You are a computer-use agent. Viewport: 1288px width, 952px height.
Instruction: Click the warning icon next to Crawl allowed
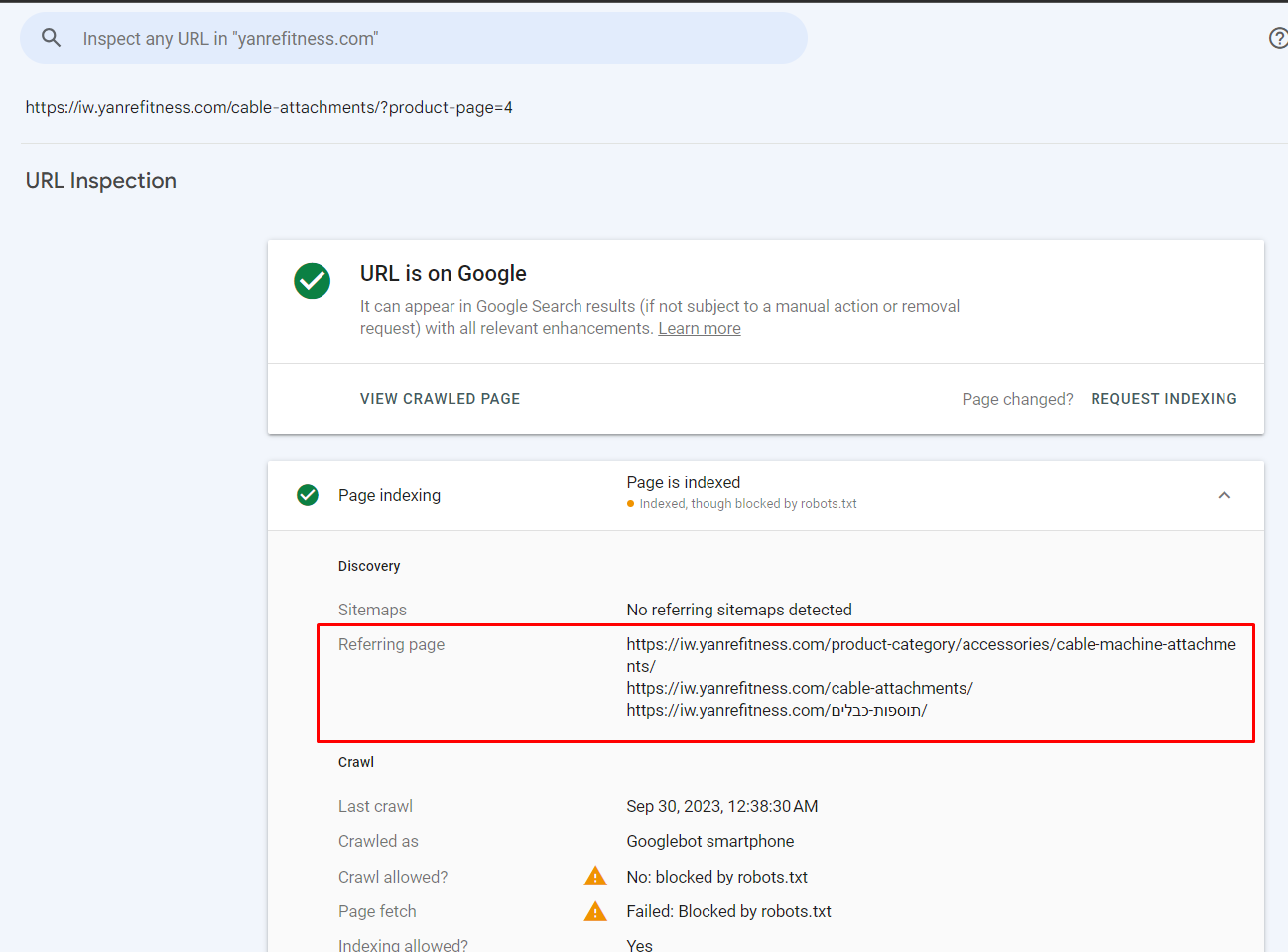[x=595, y=876]
